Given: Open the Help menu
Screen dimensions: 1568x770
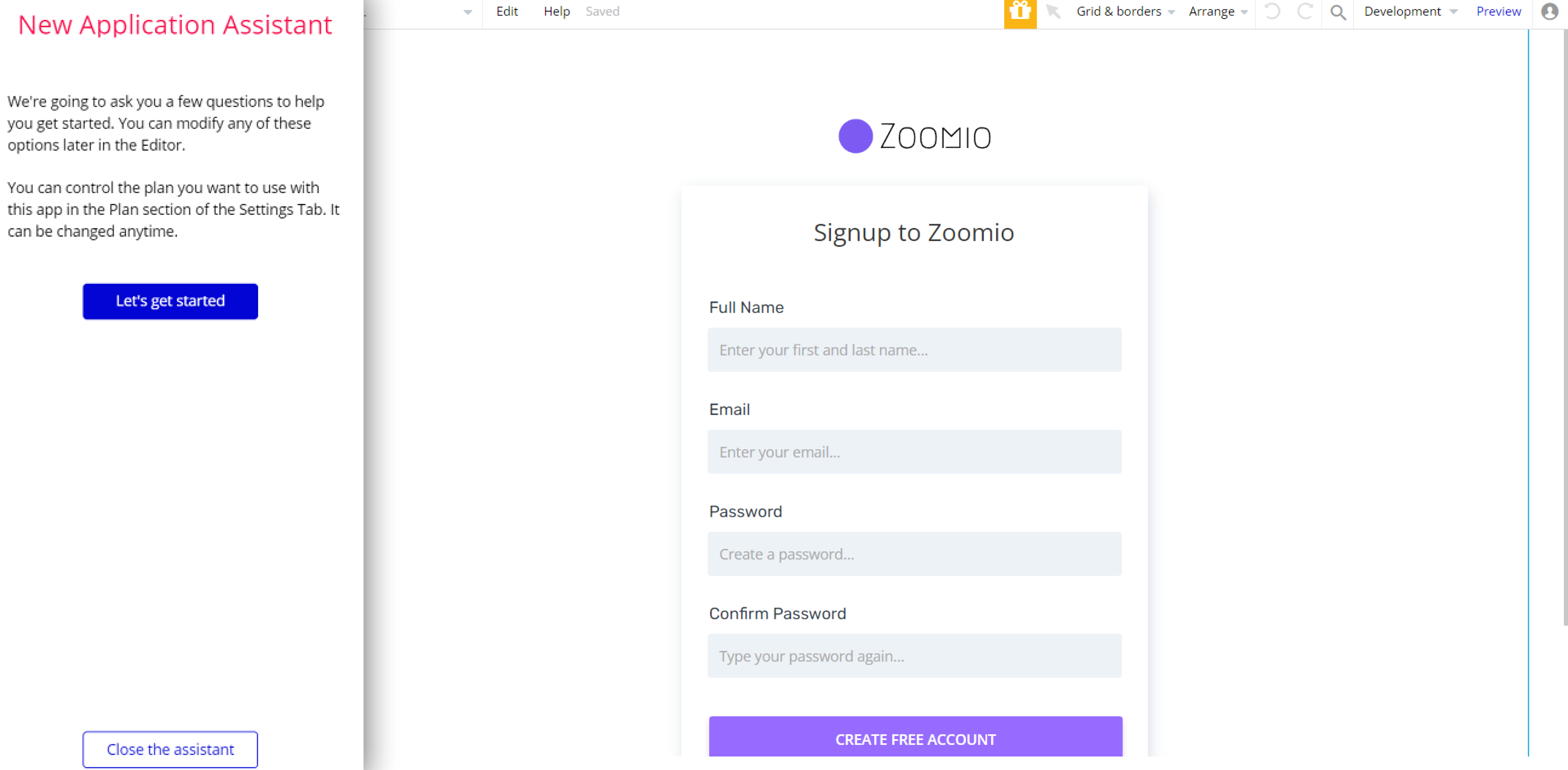Looking at the screenshot, I should (x=556, y=12).
